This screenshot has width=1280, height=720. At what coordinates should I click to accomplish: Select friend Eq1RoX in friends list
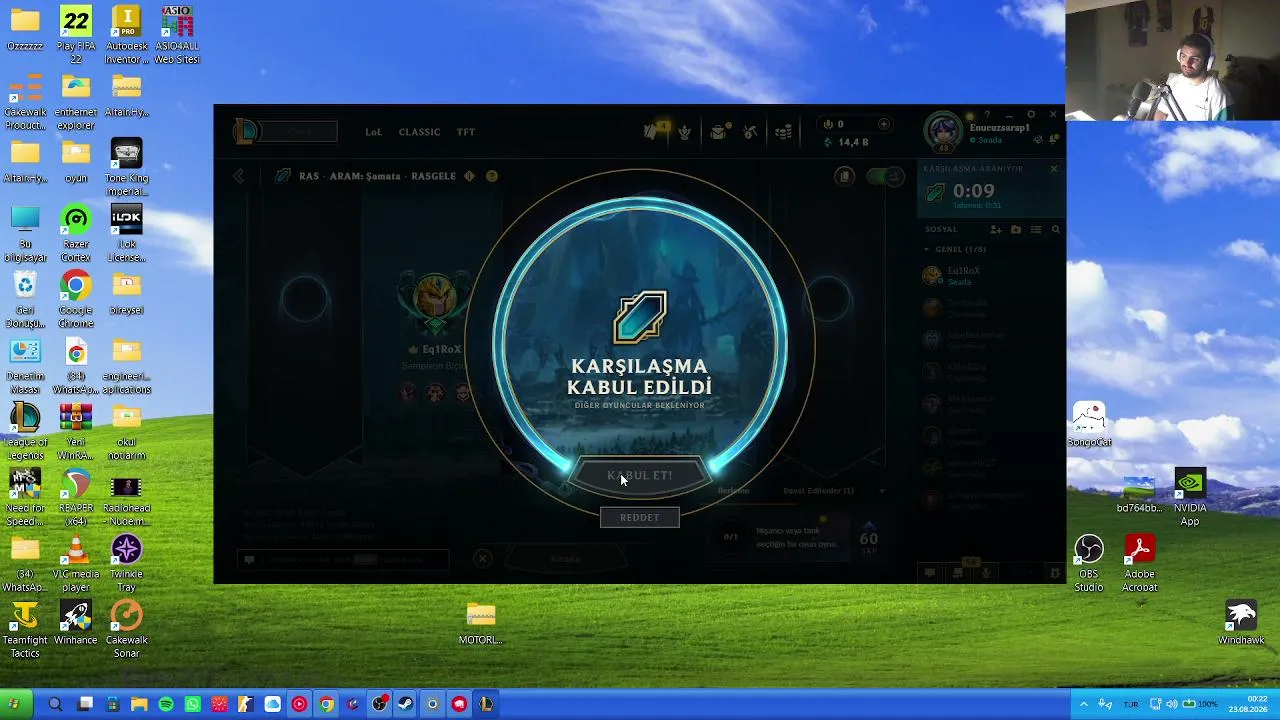tap(990, 275)
